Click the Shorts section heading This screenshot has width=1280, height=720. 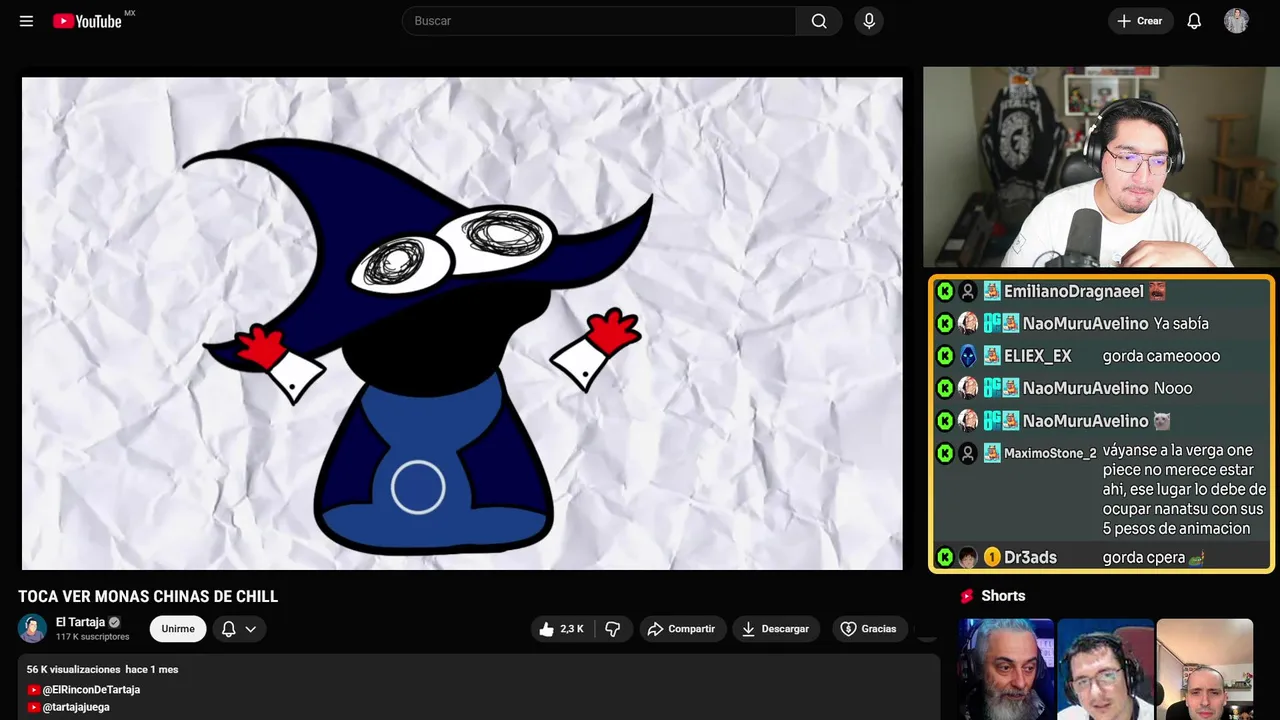click(x=1003, y=596)
